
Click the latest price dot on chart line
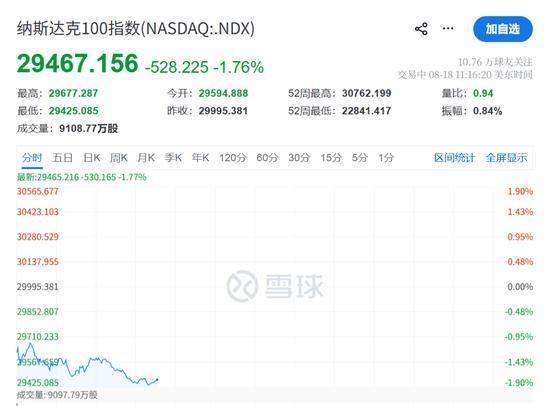[157, 379]
